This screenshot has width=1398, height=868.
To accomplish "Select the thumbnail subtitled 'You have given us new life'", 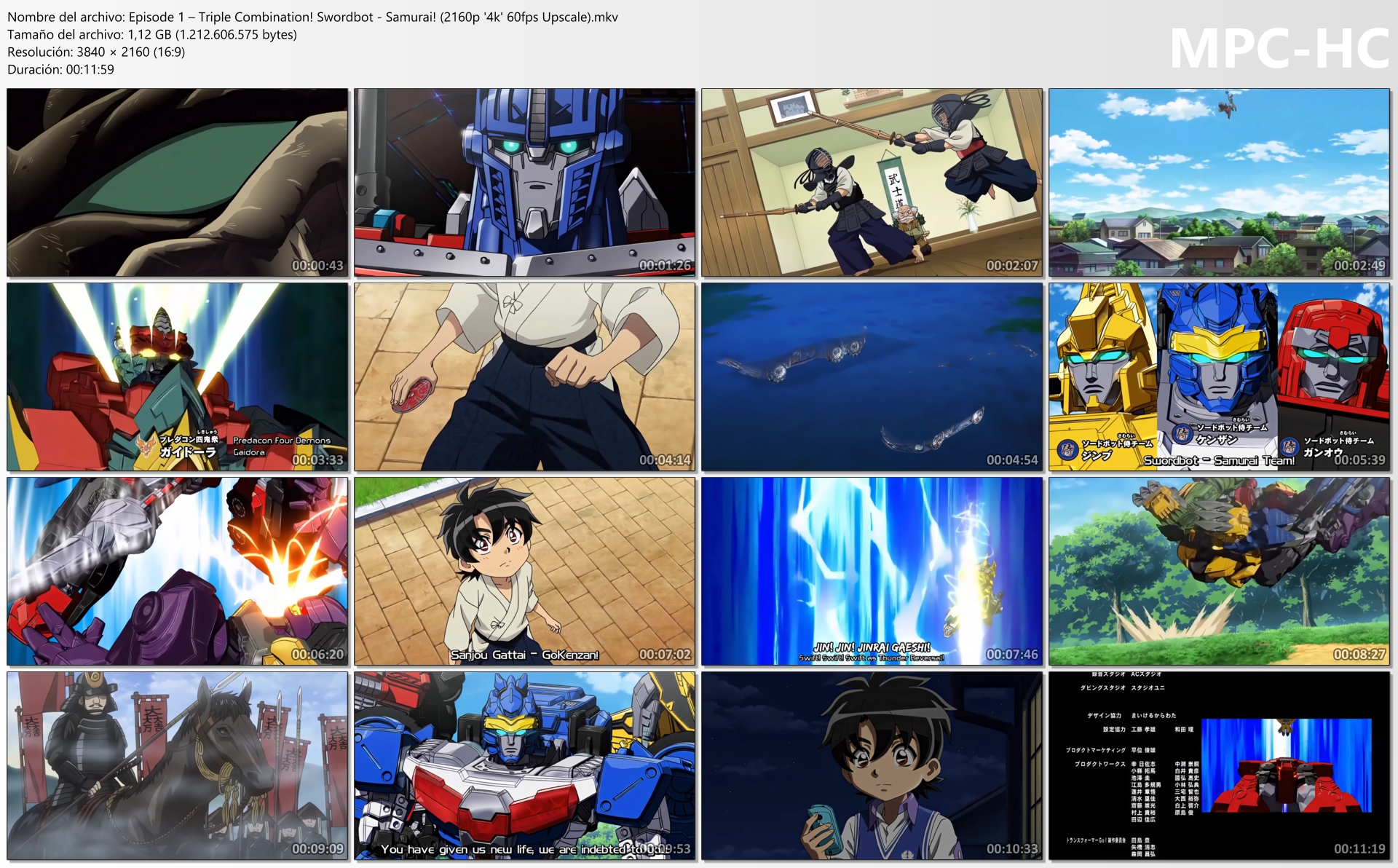I will 525,766.
